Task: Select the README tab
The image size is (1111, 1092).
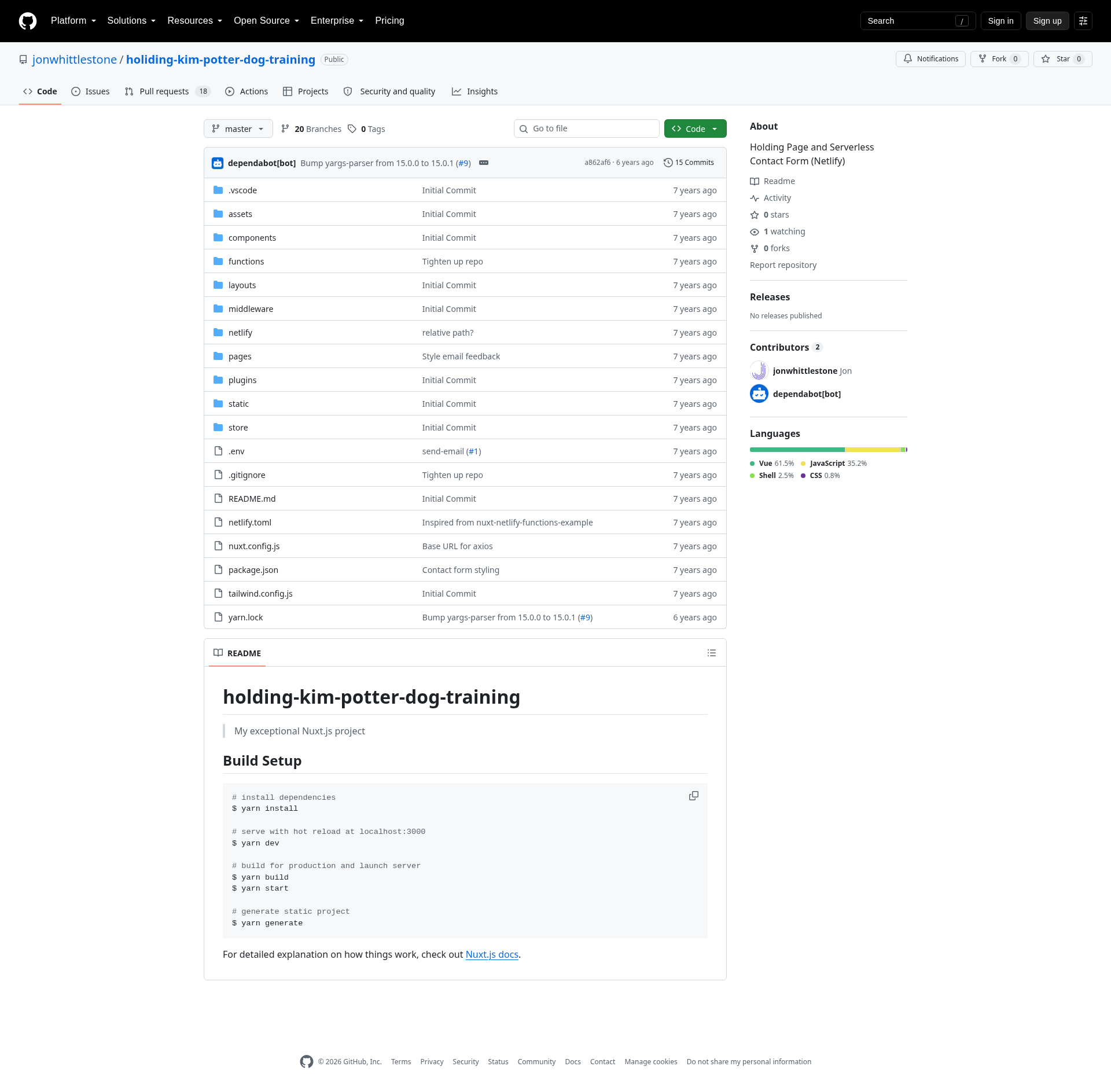Action: tap(237, 653)
